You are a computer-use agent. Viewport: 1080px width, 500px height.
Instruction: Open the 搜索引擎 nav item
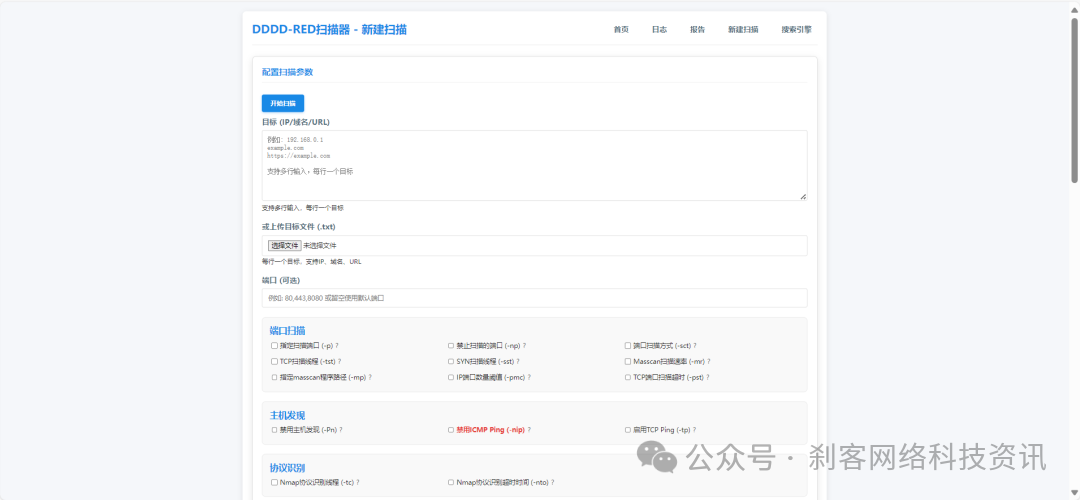pos(796,30)
